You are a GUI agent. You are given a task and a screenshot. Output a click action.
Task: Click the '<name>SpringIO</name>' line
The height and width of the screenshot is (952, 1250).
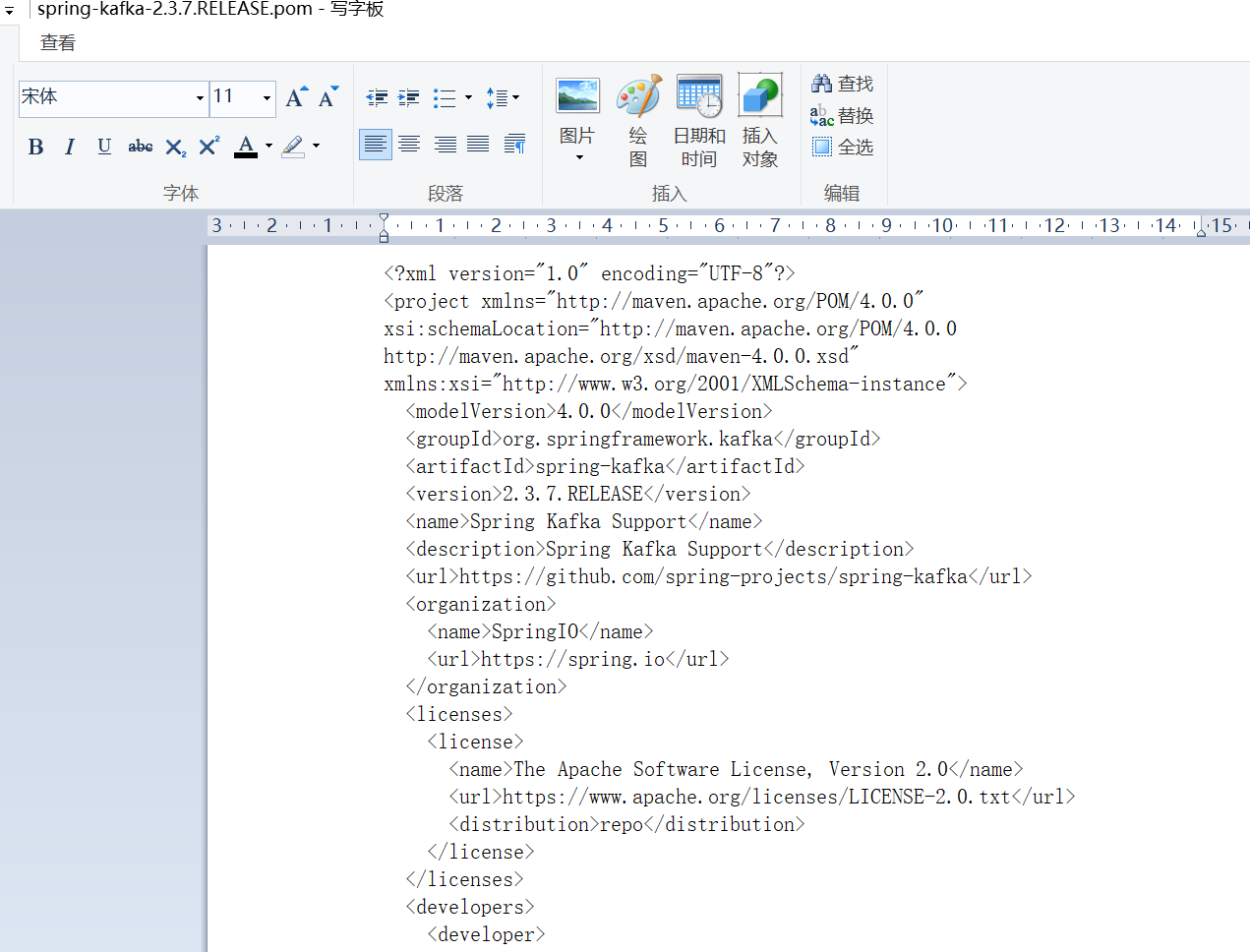pyautogui.click(x=541, y=631)
